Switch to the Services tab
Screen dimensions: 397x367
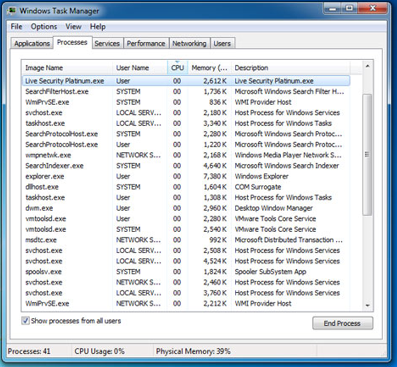[x=107, y=43]
